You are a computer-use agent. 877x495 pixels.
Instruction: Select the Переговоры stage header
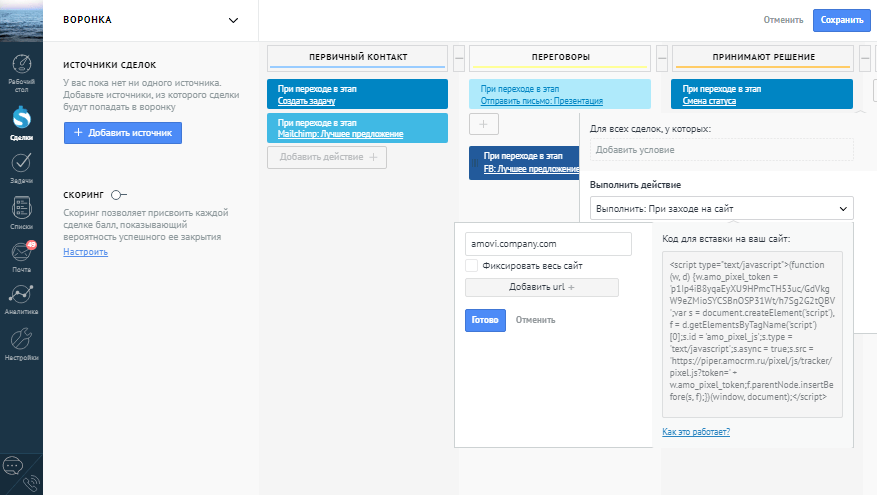click(560, 57)
